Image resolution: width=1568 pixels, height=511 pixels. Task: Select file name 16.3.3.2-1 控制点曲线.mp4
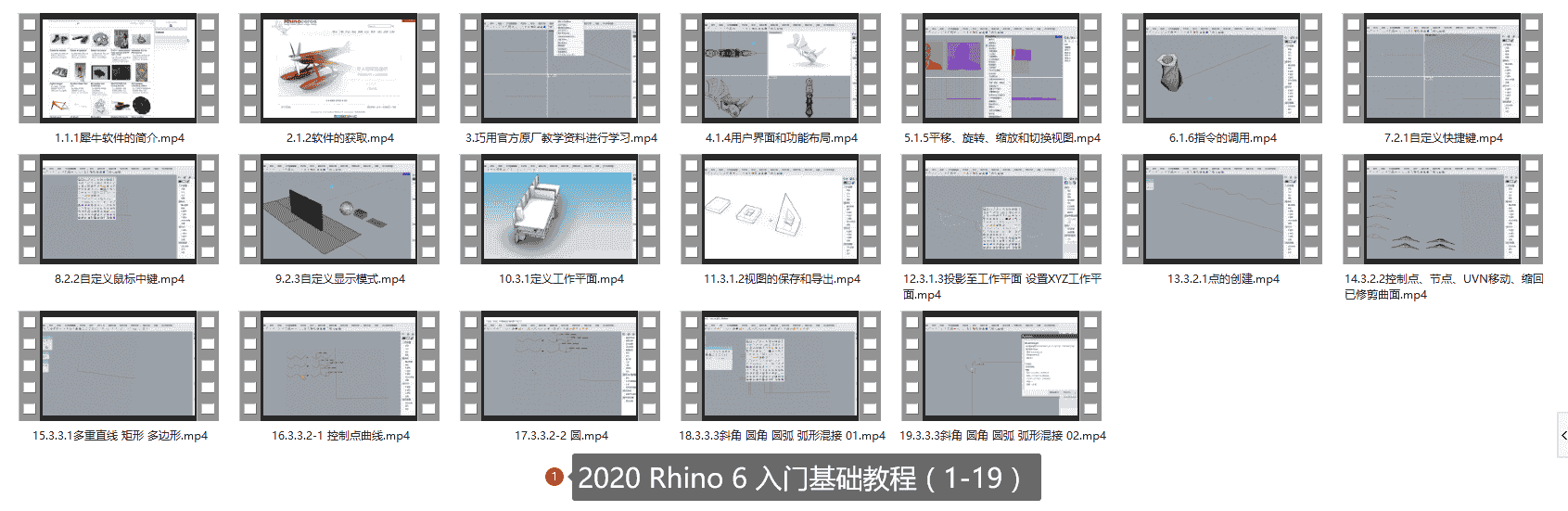click(x=340, y=436)
